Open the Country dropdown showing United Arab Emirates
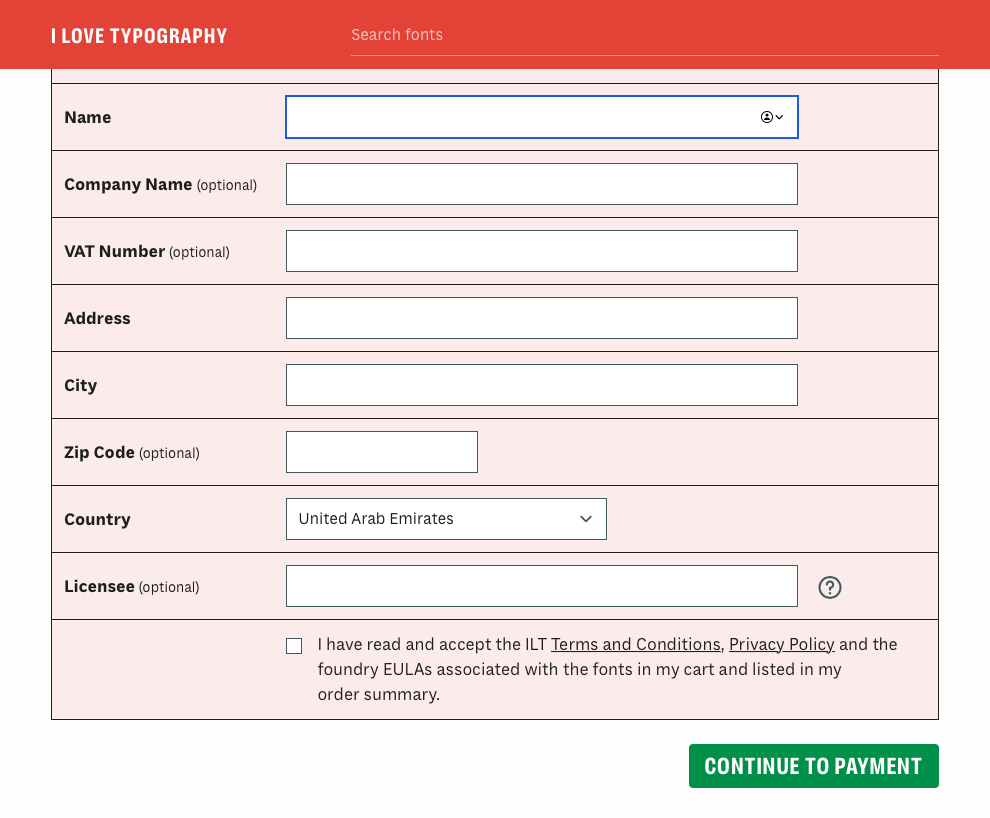 [x=446, y=519]
